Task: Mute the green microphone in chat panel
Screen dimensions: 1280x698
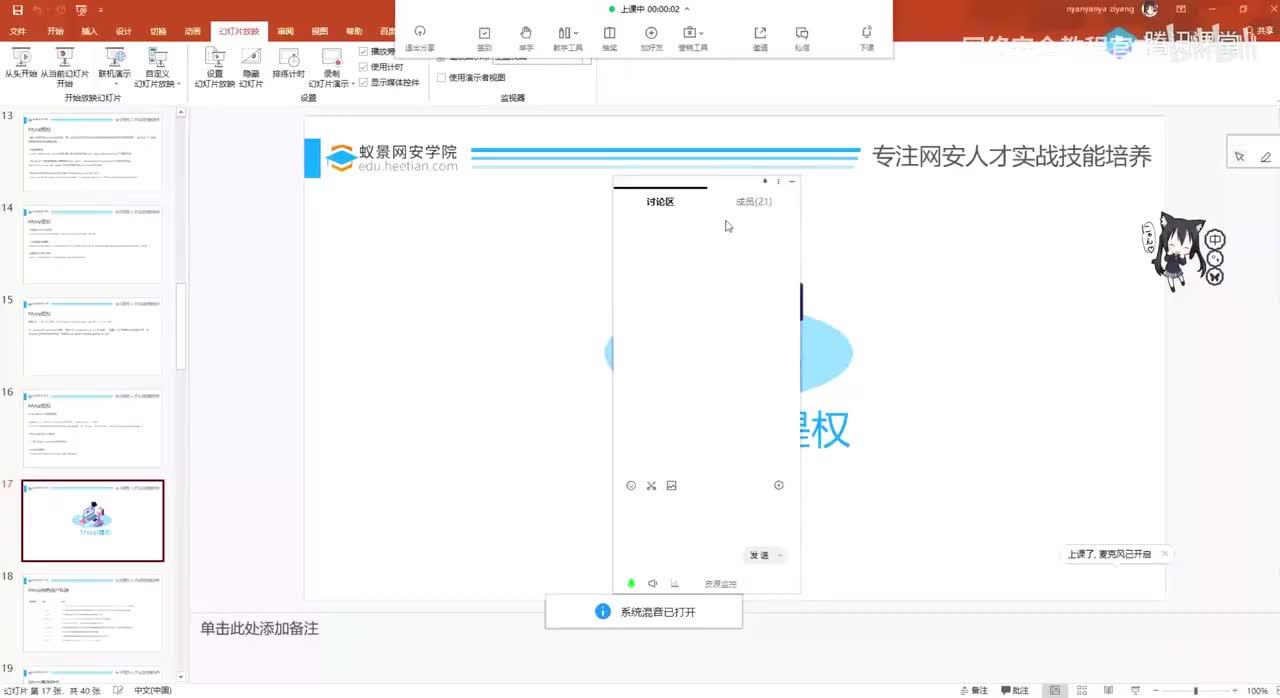Action: 631,583
